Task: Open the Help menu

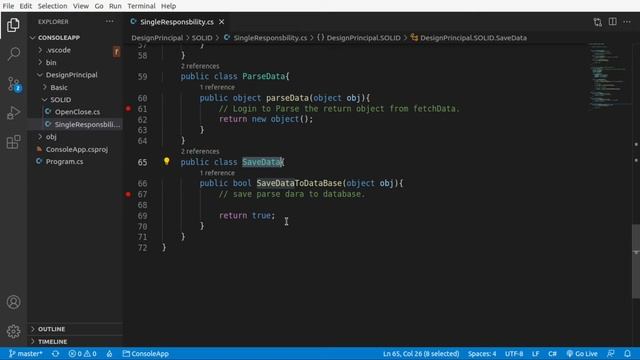Action: (x=168, y=6)
